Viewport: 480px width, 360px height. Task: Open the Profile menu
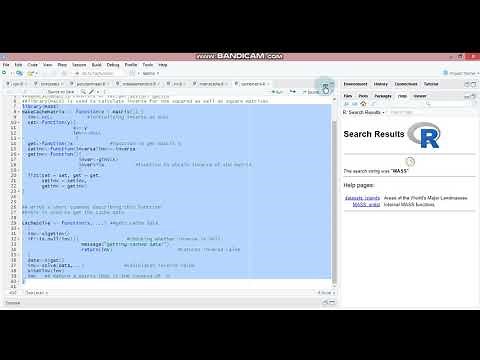131,65
